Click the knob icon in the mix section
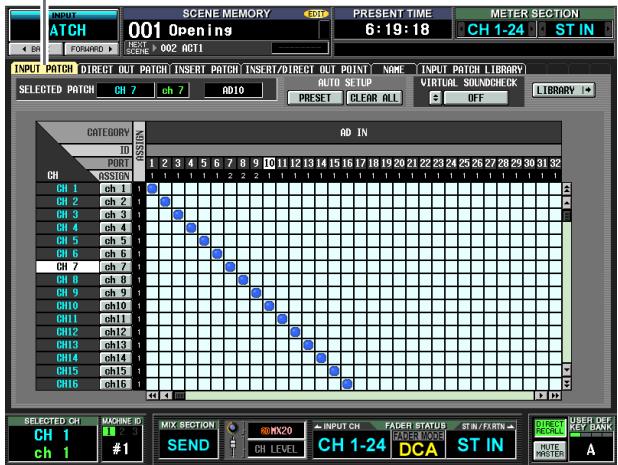618x465 pixels. coord(233,428)
